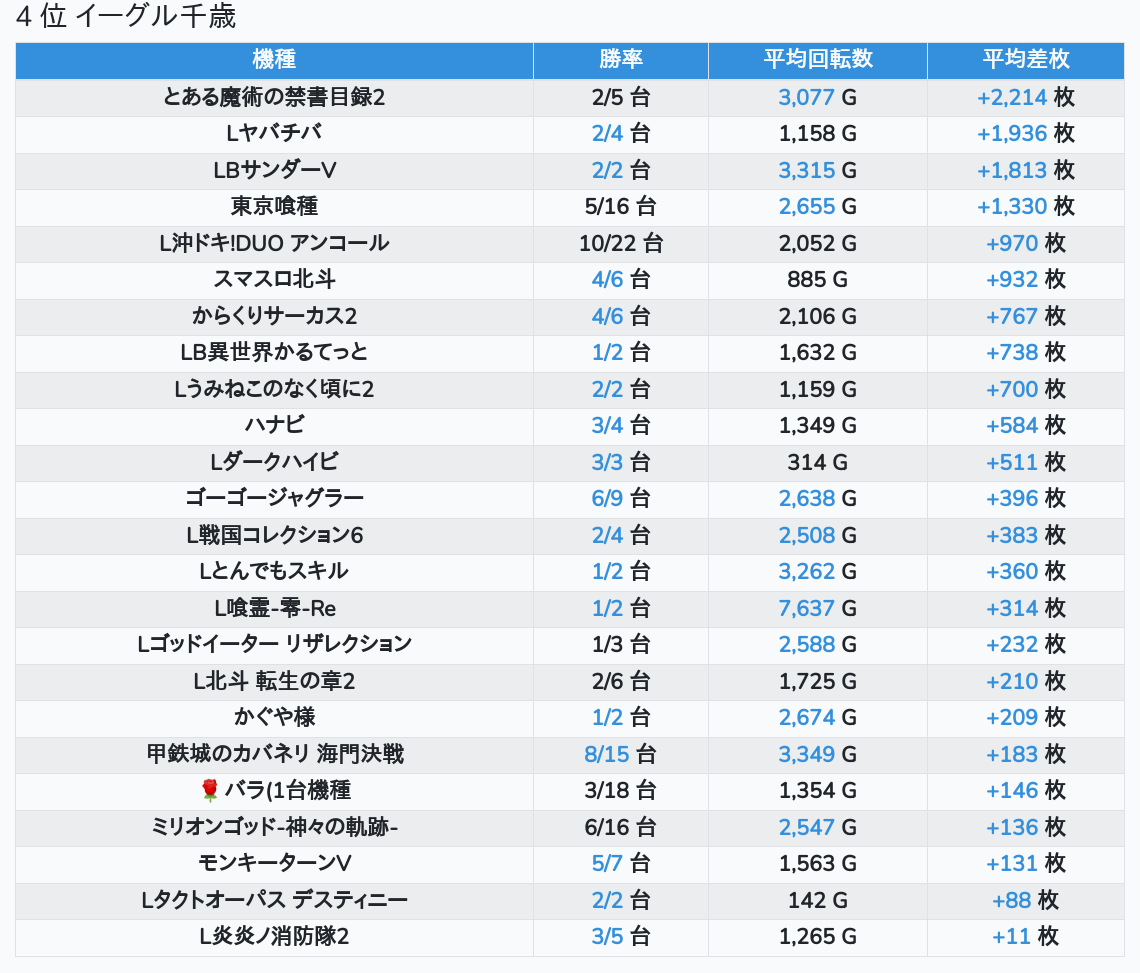The height and width of the screenshot is (973, 1140).
Task: Click the +360 枚 value
Action: click(x=1026, y=572)
